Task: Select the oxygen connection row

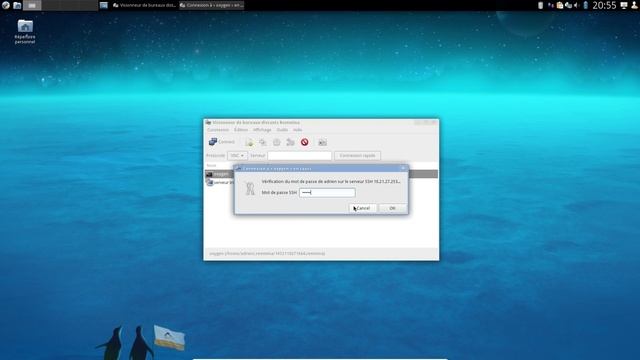Action: pyautogui.click(x=220, y=174)
